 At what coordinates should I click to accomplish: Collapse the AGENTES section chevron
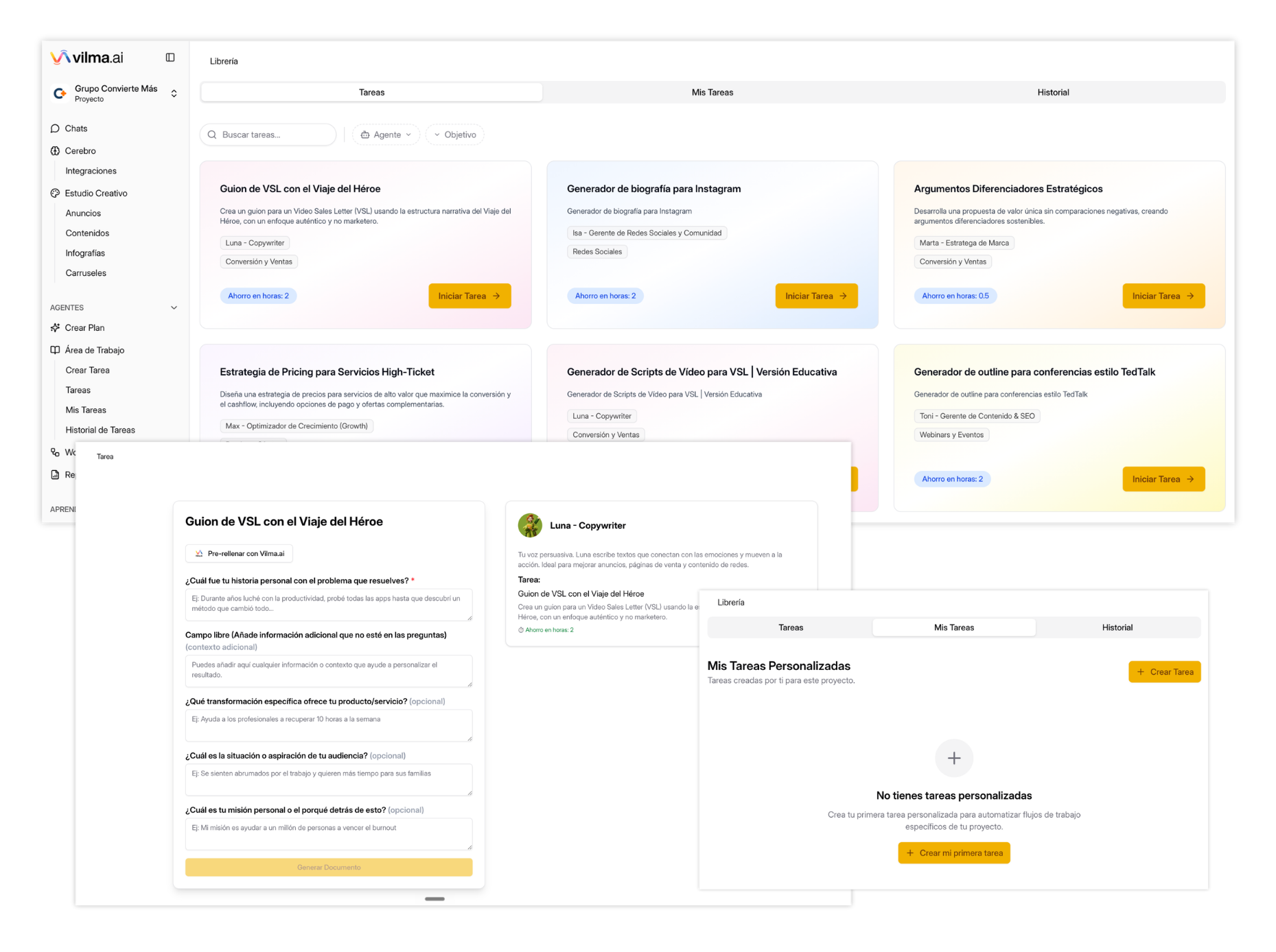pyautogui.click(x=174, y=307)
